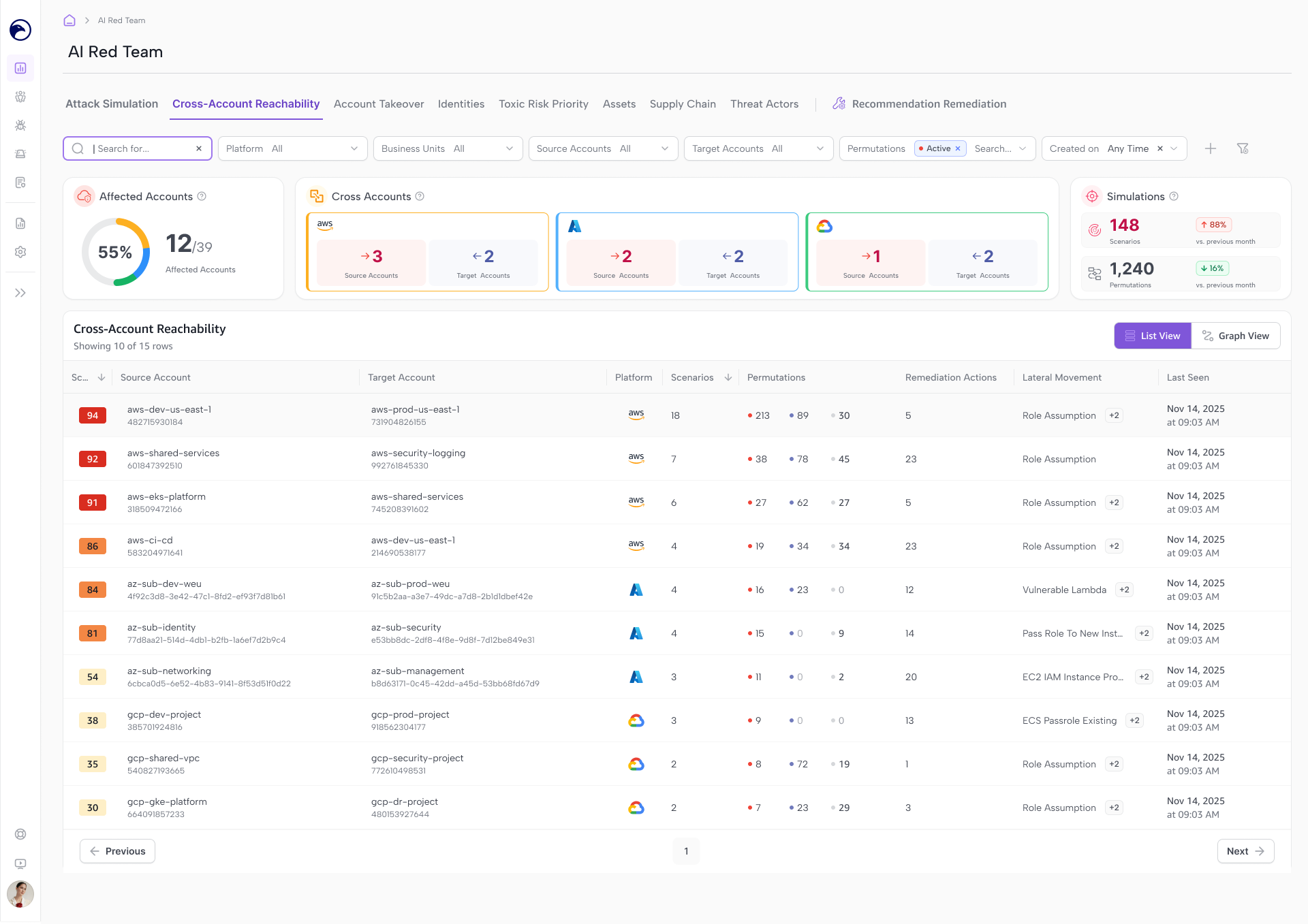
Task: Click Affected Accounts help icon
Action: tap(202, 196)
